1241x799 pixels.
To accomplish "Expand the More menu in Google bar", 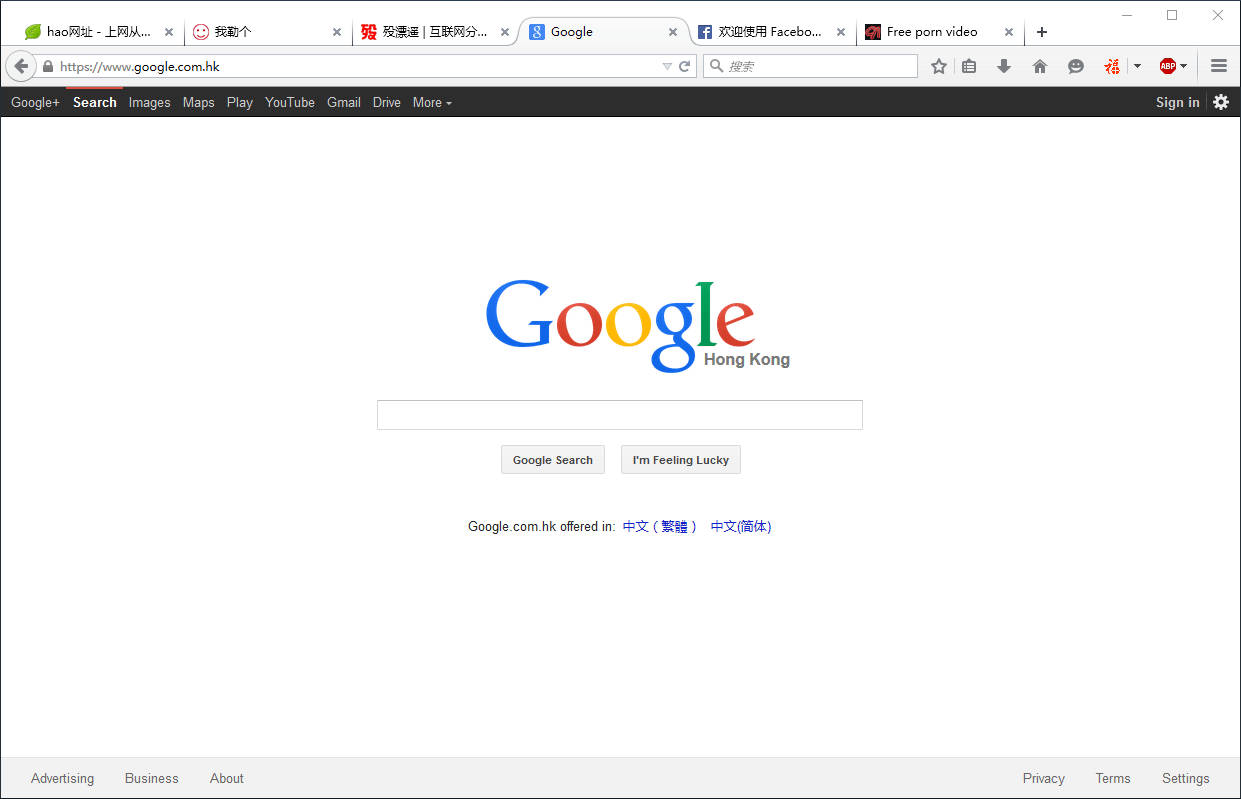I will tap(432, 102).
